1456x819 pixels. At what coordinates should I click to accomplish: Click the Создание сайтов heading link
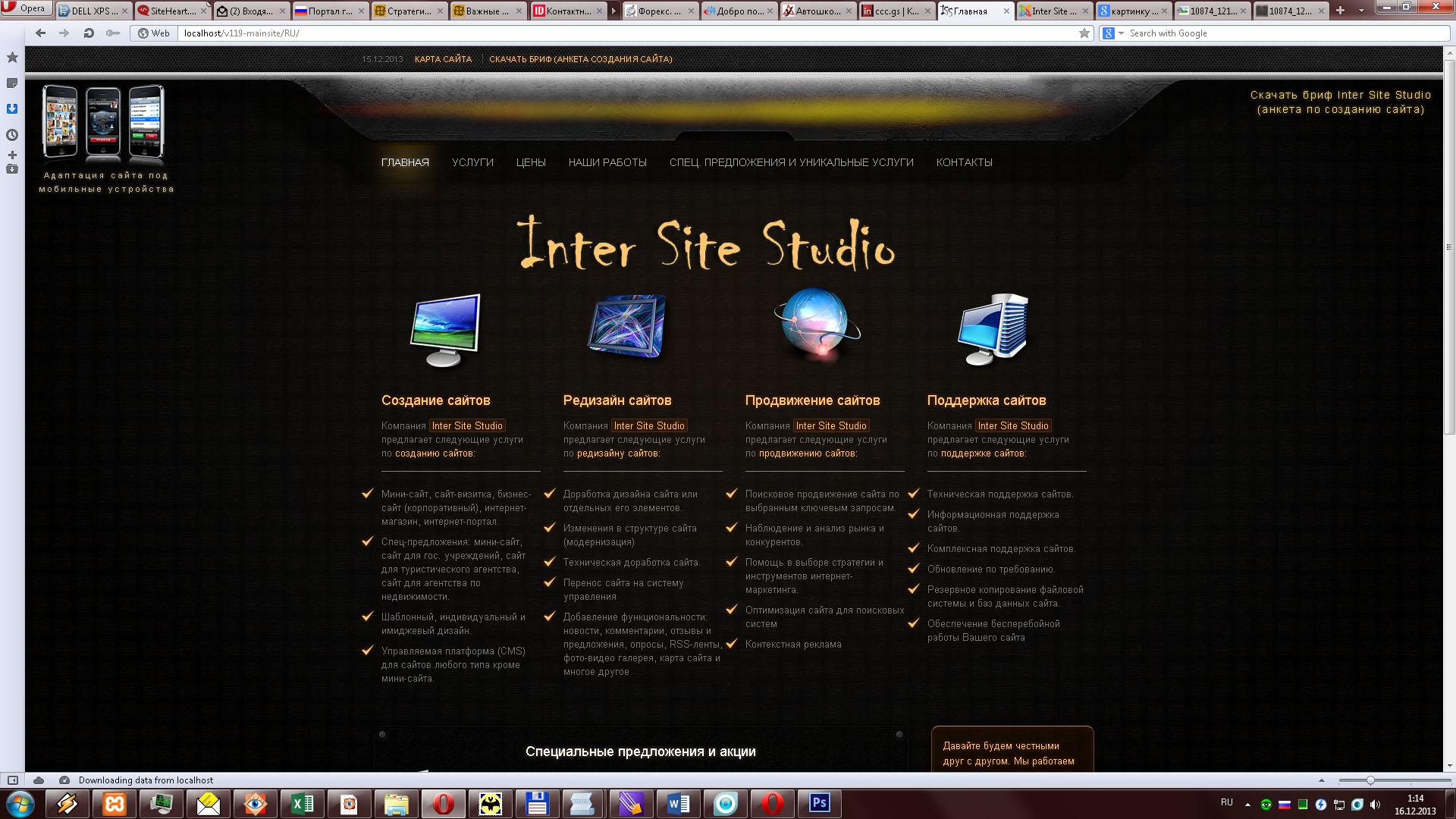coord(435,400)
